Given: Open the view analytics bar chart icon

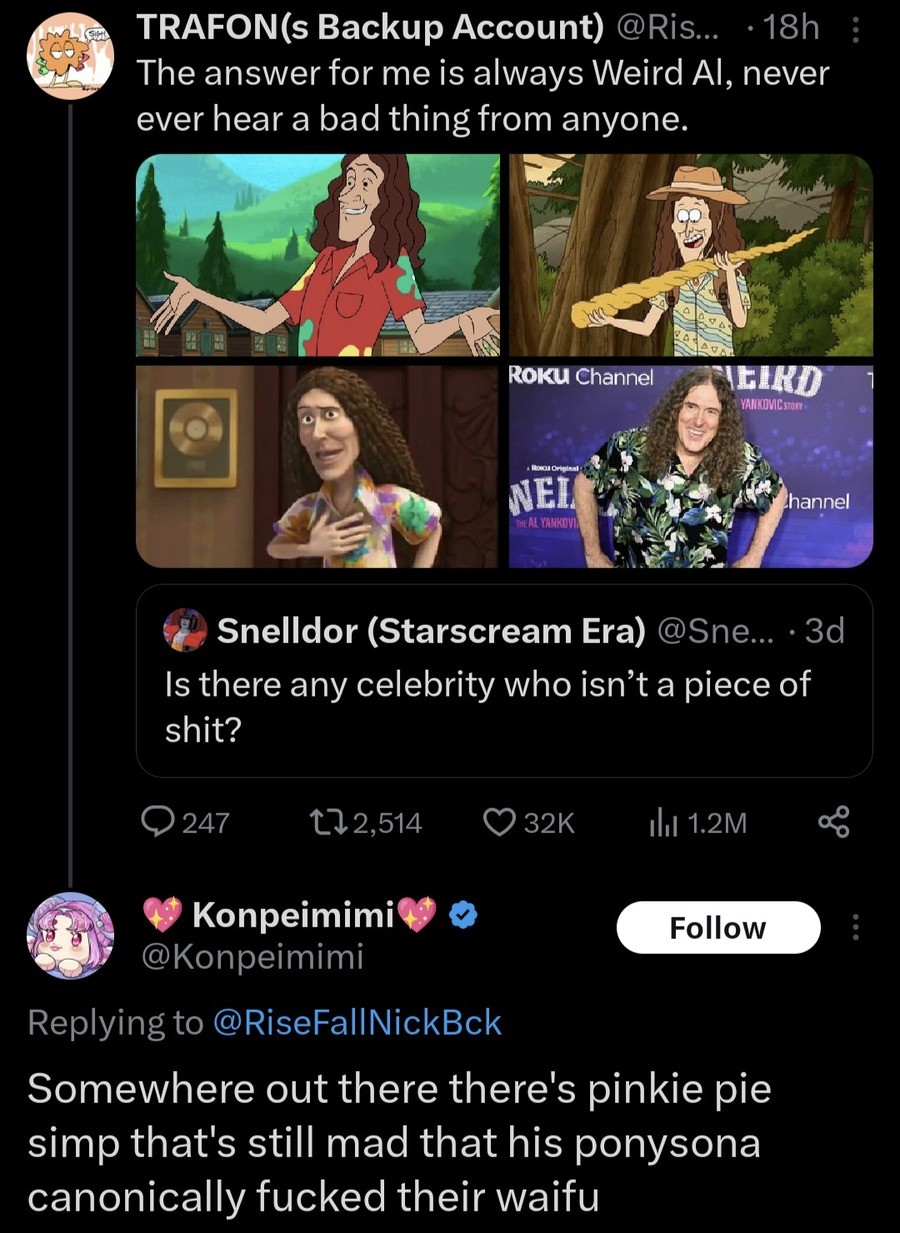Looking at the screenshot, I should tap(662, 821).
